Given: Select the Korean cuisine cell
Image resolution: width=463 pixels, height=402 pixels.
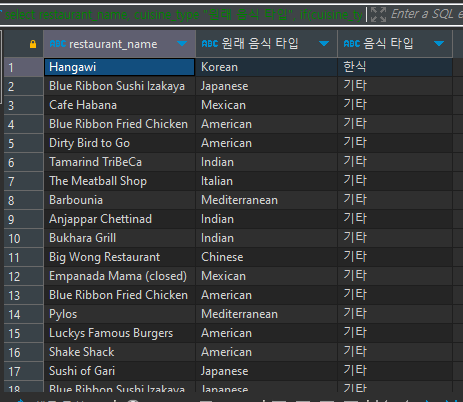Looking at the screenshot, I should pyautogui.click(x=267, y=67).
